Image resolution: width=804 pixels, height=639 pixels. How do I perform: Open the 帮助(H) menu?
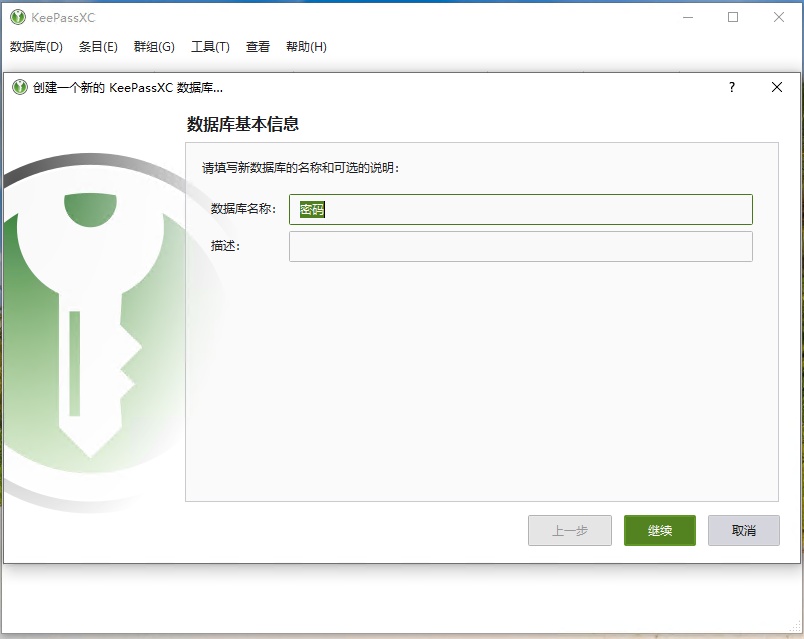305,46
